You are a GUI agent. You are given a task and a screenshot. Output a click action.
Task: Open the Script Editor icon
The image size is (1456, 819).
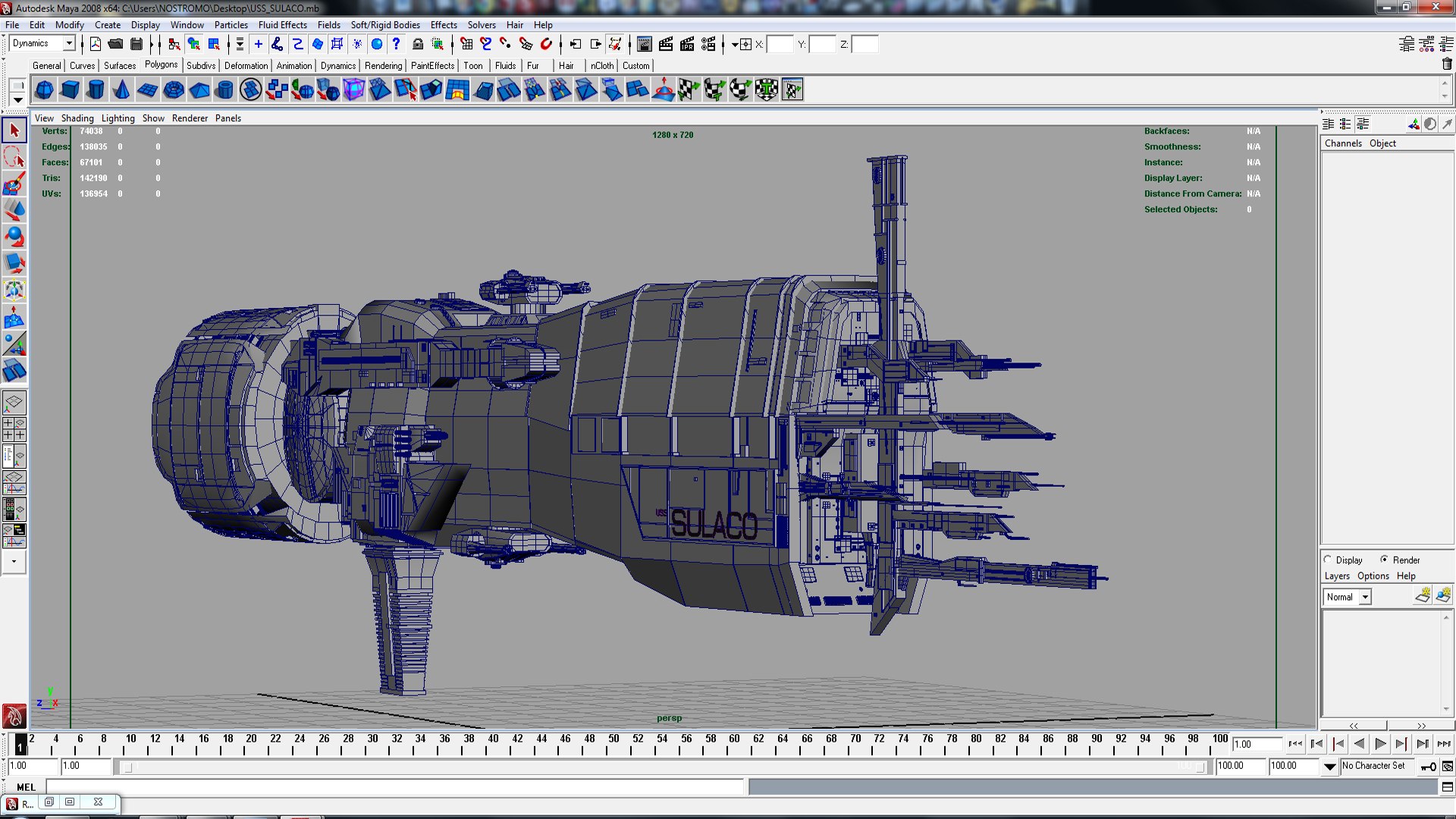[1448, 787]
